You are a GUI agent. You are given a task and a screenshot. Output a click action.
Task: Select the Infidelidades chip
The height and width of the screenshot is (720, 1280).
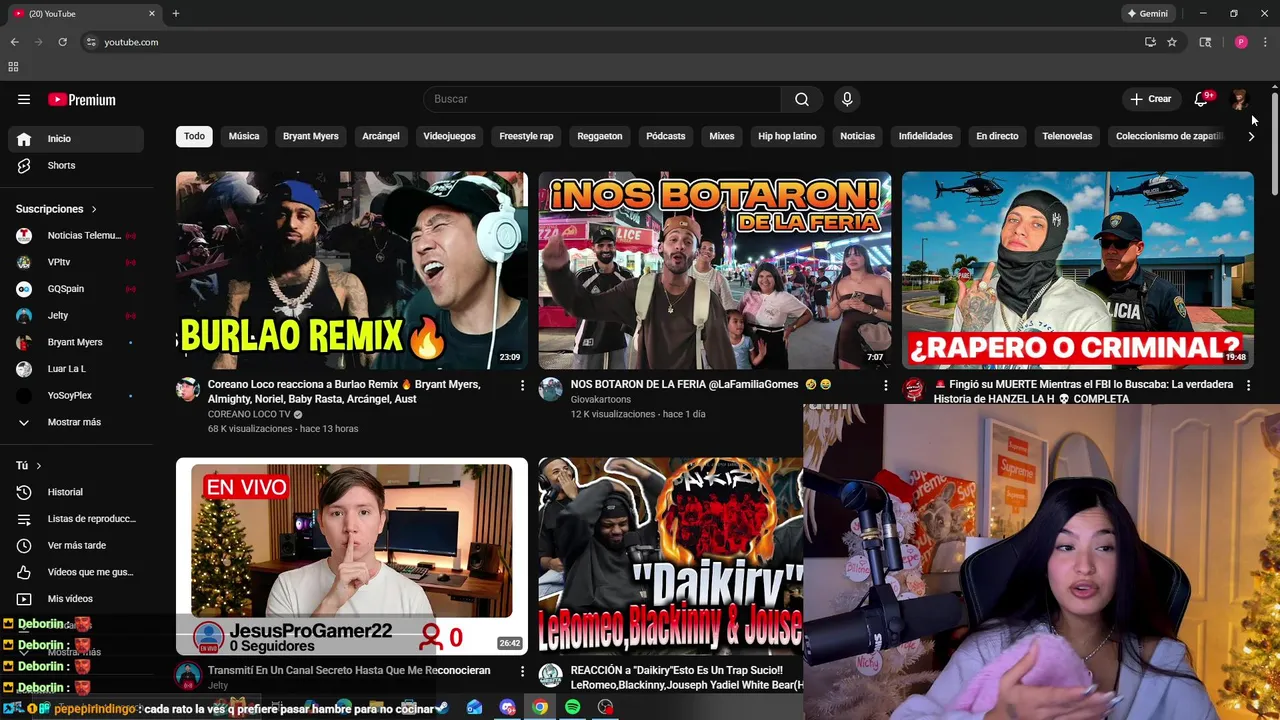925,136
